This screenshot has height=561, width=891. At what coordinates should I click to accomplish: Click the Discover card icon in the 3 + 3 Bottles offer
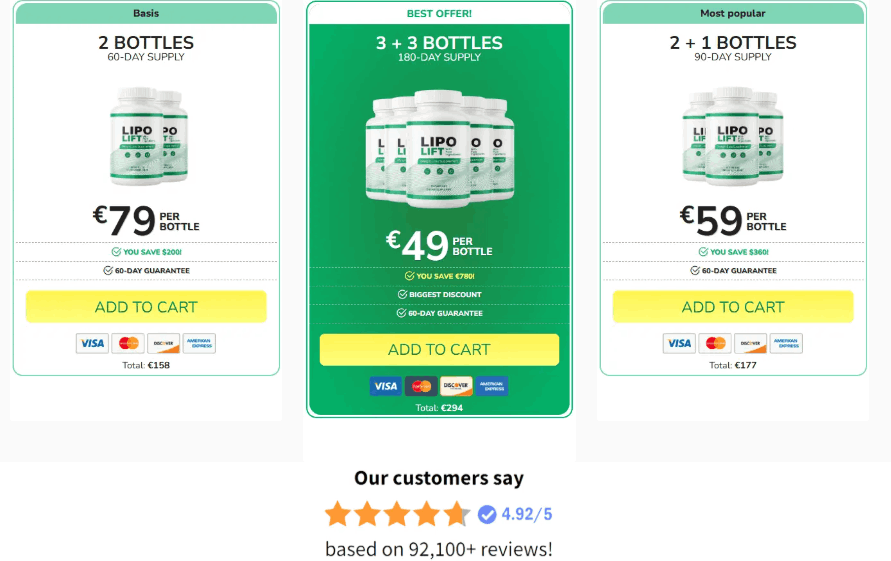(456, 386)
